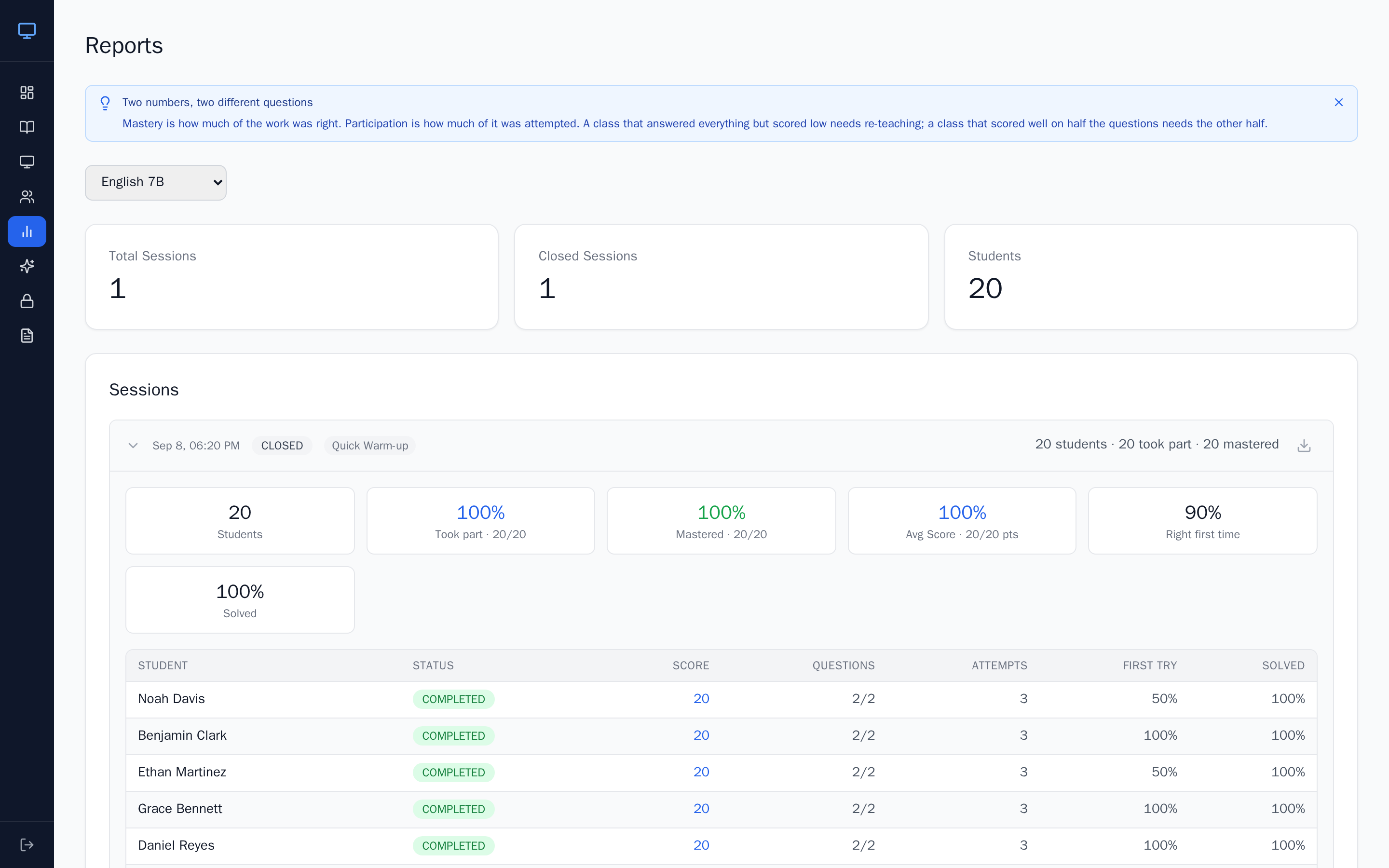Click the FIRST TRY column header
This screenshot has height=868, width=1389.
(x=1150, y=665)
